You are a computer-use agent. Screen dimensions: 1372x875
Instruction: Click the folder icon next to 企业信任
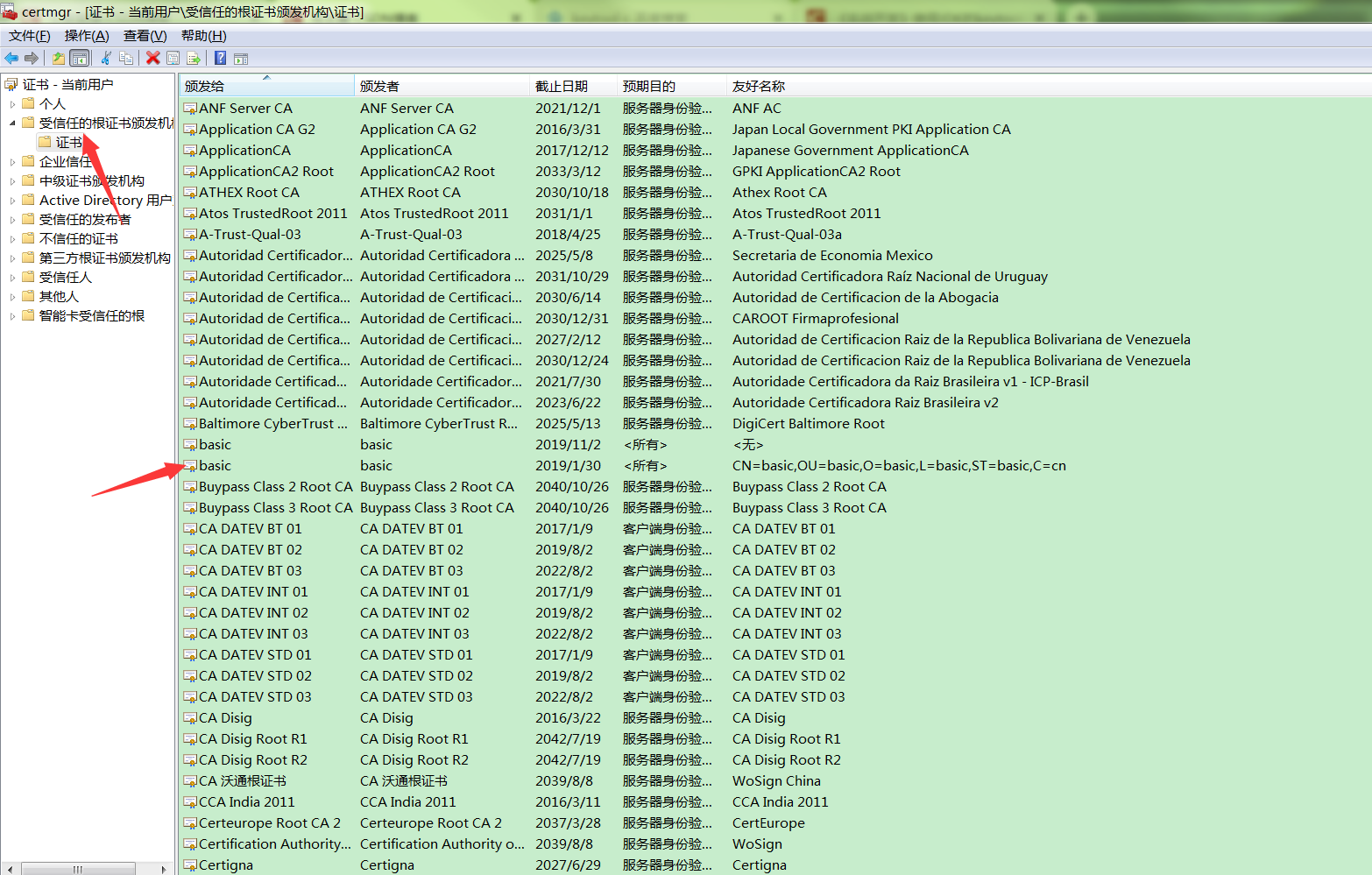click(28, 161)
